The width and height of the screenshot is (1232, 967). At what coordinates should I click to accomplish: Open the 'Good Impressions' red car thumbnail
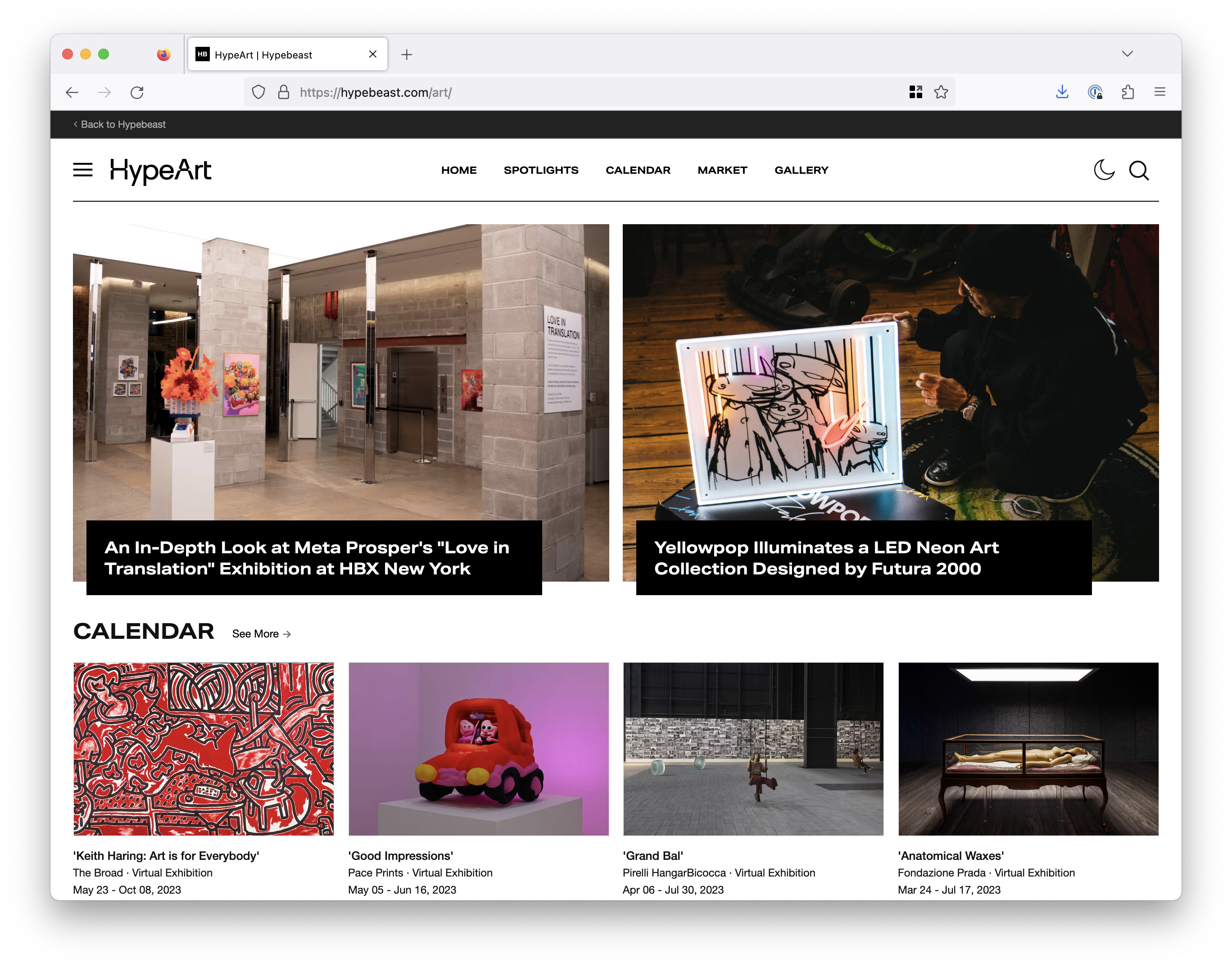point(478,749)
